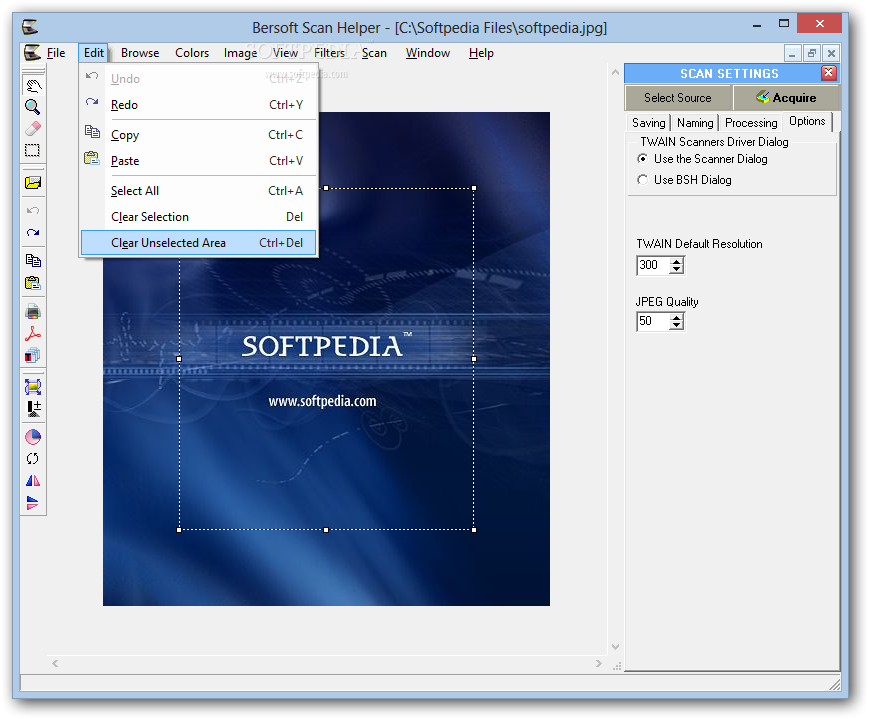The width and height of the screenshot is (869, 719).
Task: Click the flip horizontal triangles icon
Action: [33, 481]
